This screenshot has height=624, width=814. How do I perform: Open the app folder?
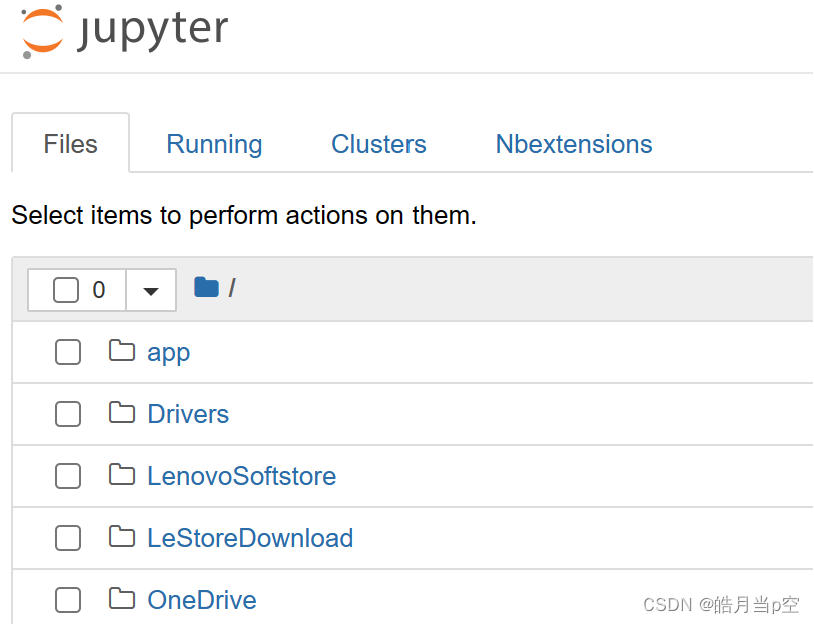168,352
